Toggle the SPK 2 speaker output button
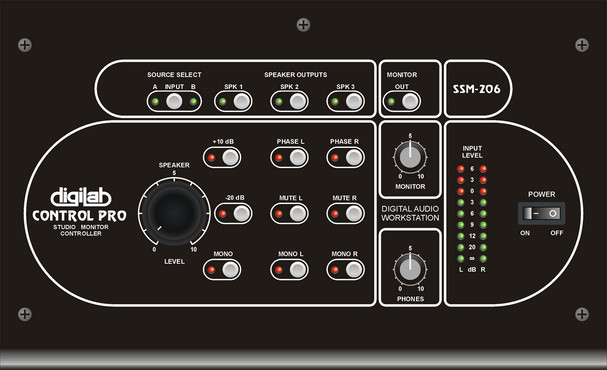 pos(298,102)
